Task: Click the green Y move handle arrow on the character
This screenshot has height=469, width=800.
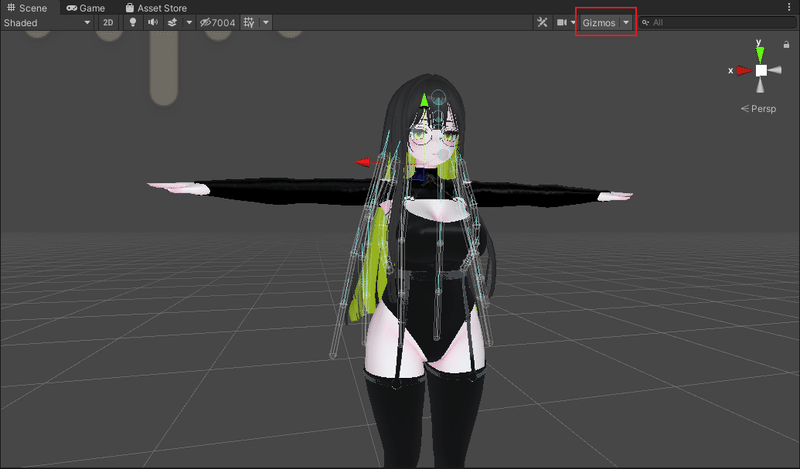Action: point(424,100)
